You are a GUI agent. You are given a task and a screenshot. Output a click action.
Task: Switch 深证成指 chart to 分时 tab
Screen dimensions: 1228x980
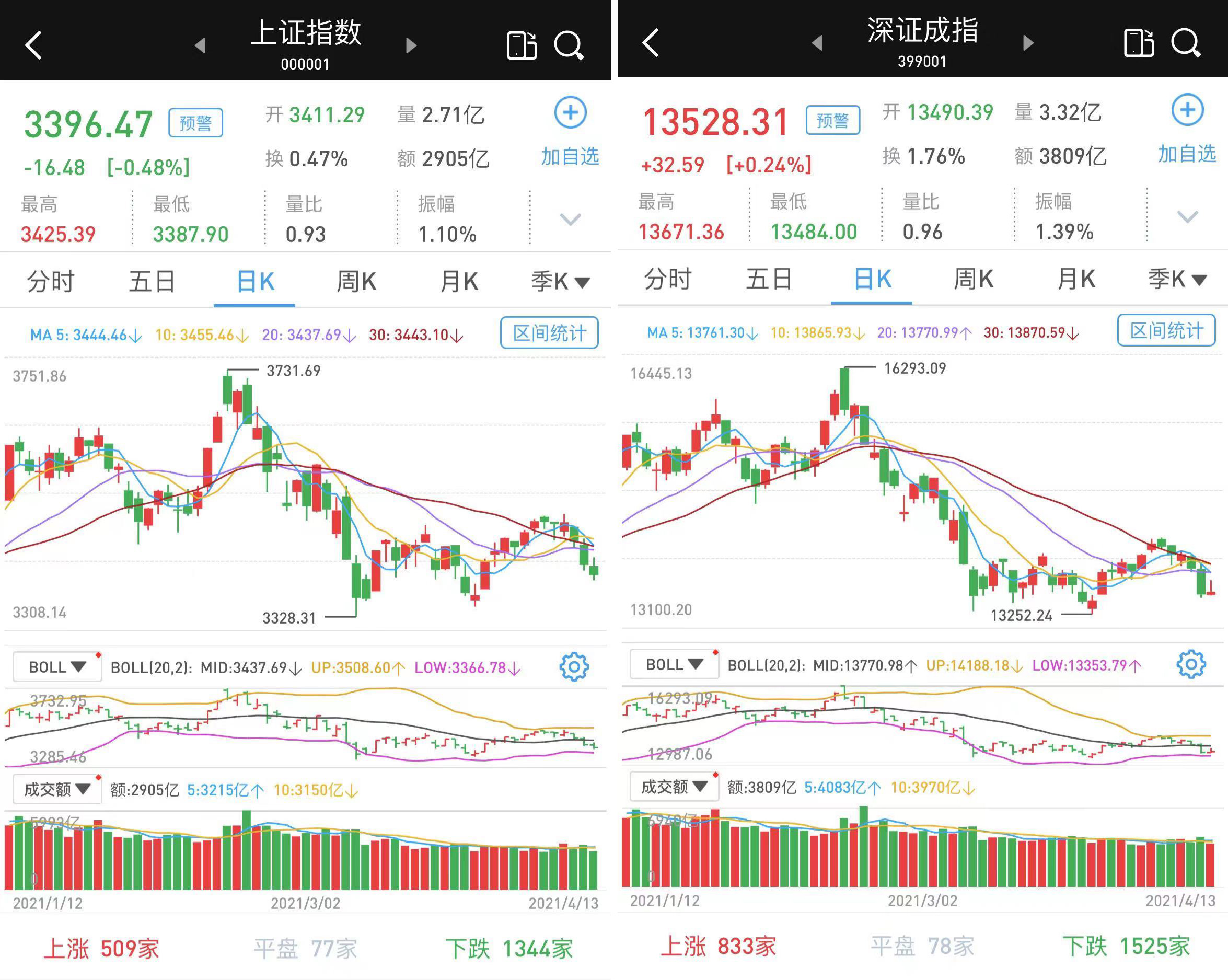tap(667, 279)
